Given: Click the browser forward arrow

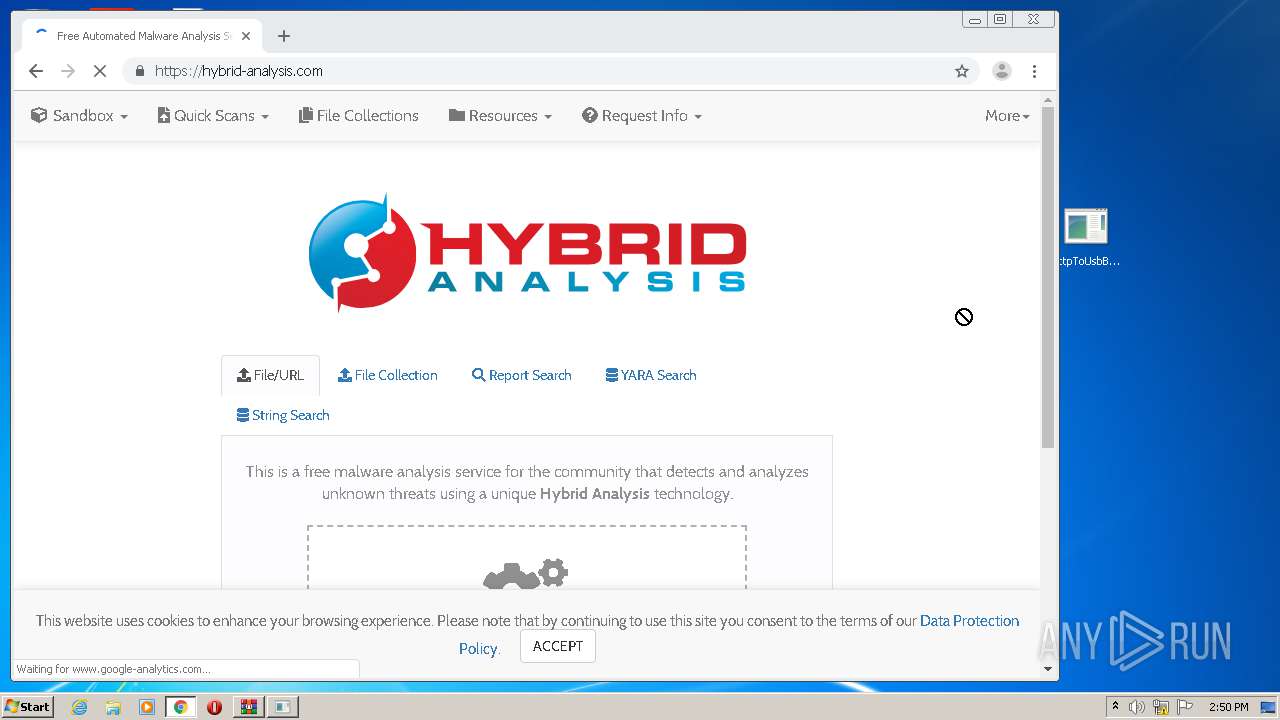Looking at the screenshot, I should point(68,71).
